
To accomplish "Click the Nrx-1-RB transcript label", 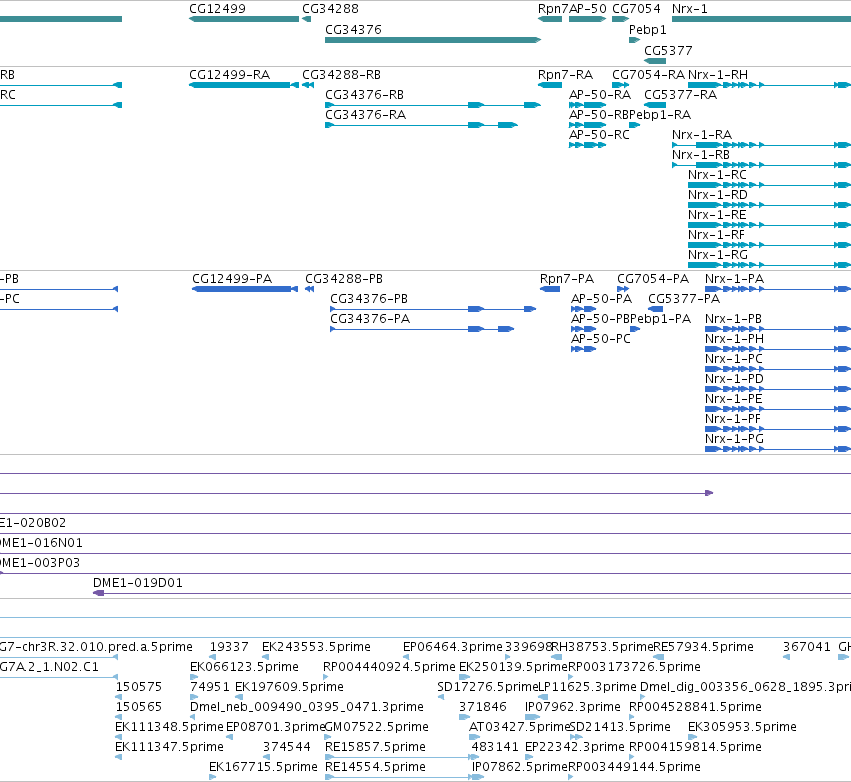I will (x=701, y=155).
